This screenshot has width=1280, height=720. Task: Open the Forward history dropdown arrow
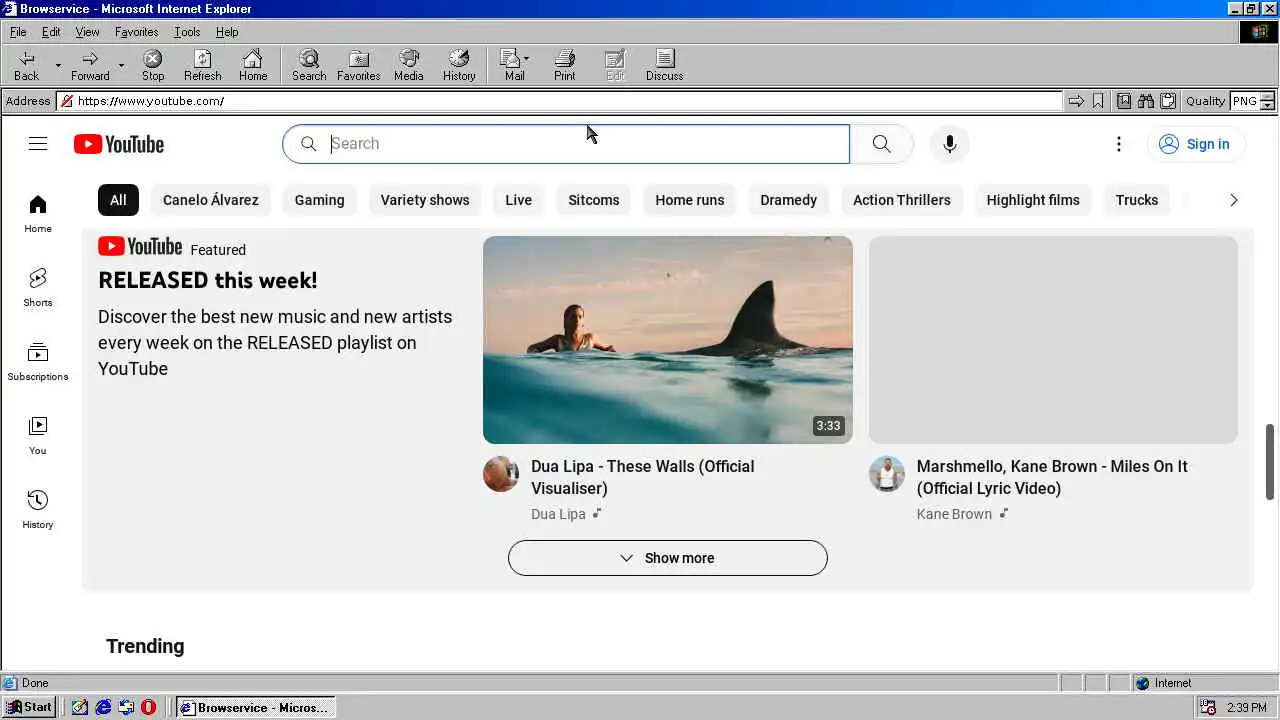point(121,66)
